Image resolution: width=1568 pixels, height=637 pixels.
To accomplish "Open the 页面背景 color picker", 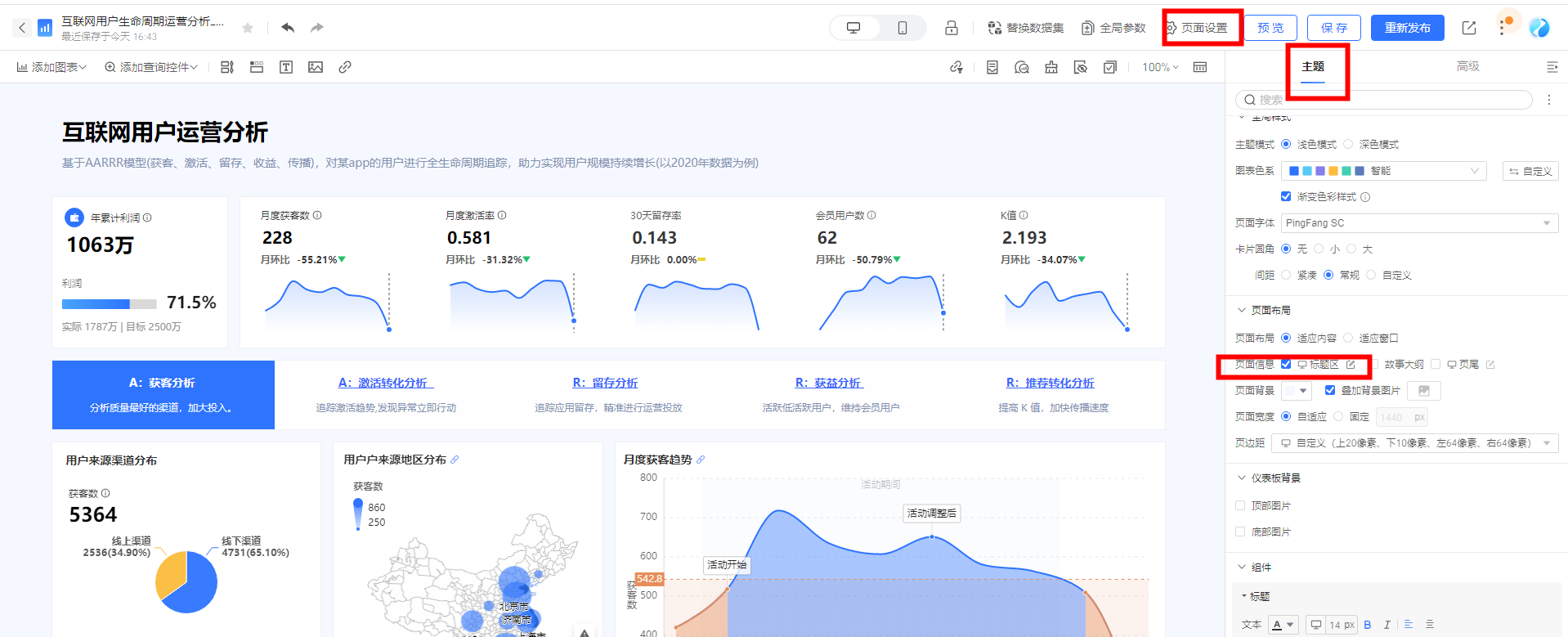I will (1296, 391).
